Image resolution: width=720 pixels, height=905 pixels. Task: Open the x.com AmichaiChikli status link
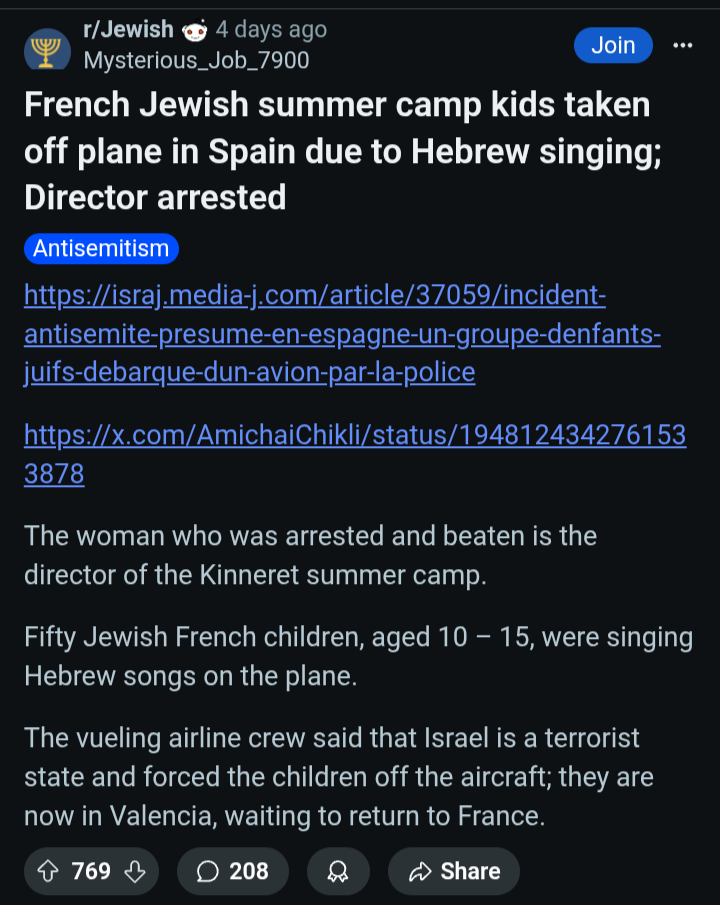[x=355, y=454]
